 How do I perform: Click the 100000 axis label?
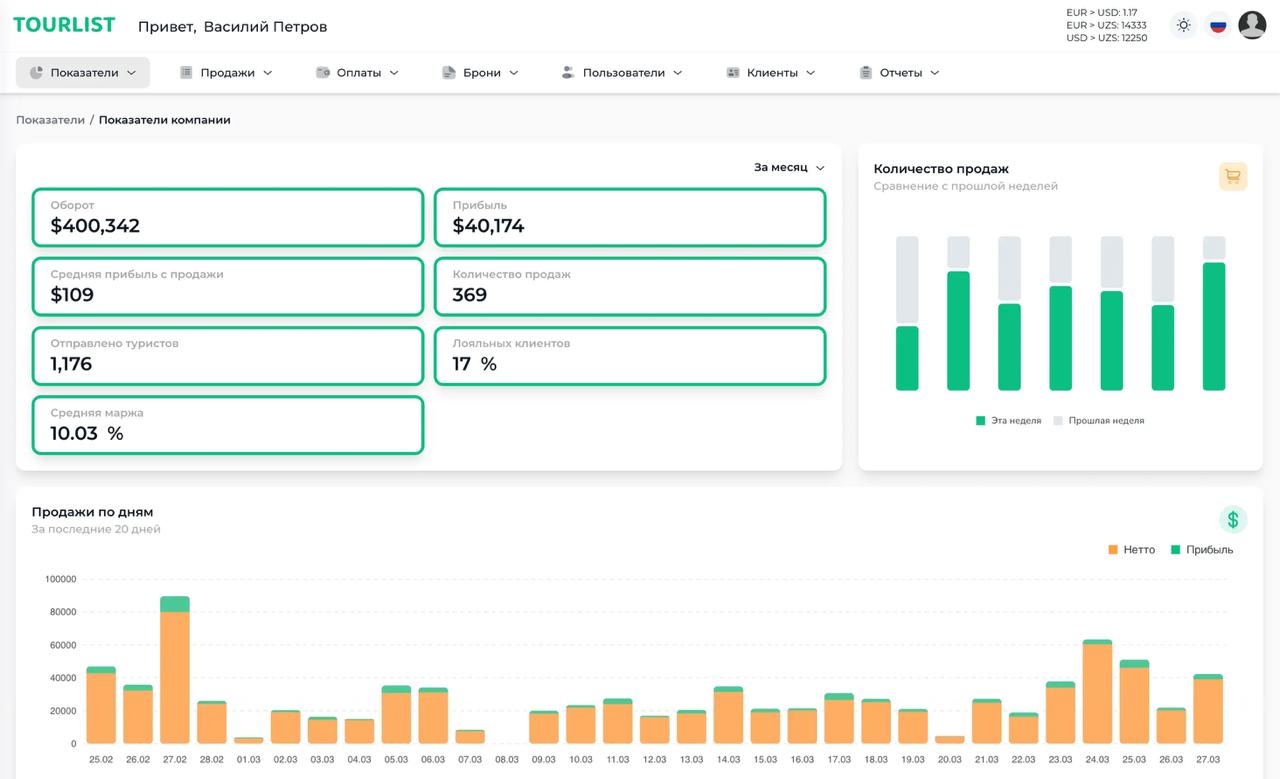point(60,579)
